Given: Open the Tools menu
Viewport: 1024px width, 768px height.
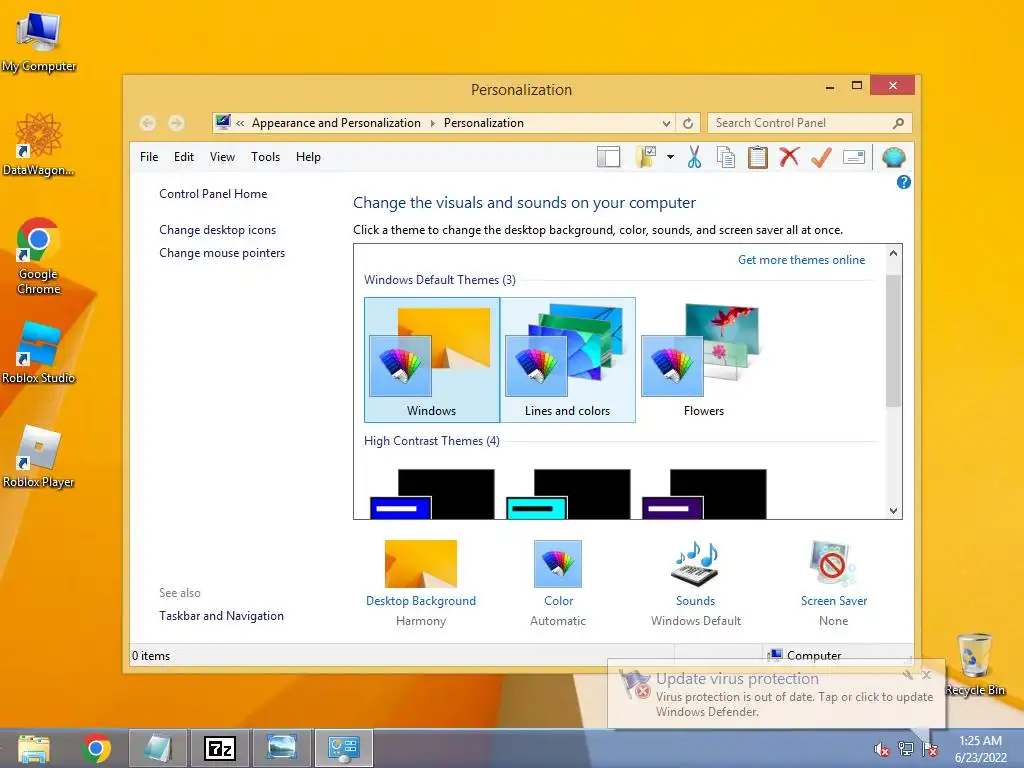Looking at the screenshot, I should point(265,157).
